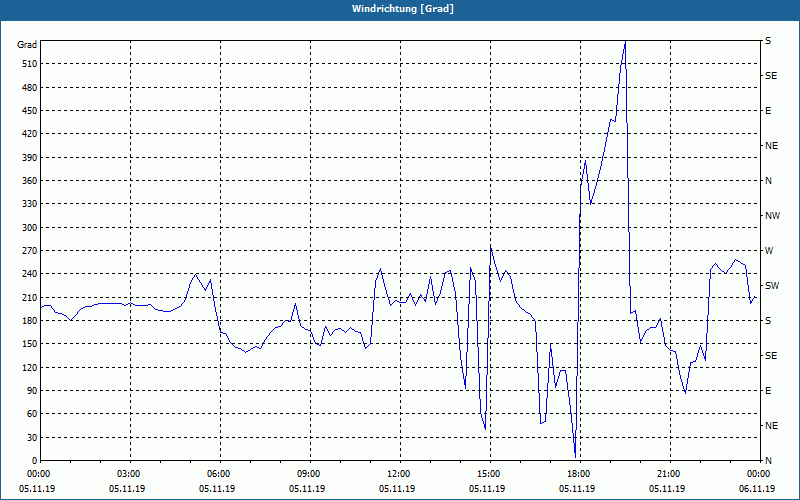The width and height of the screenshot is (800, 500).
Task: Click the 420 value on the Grad axis
Action: click(x=30, y=134)
